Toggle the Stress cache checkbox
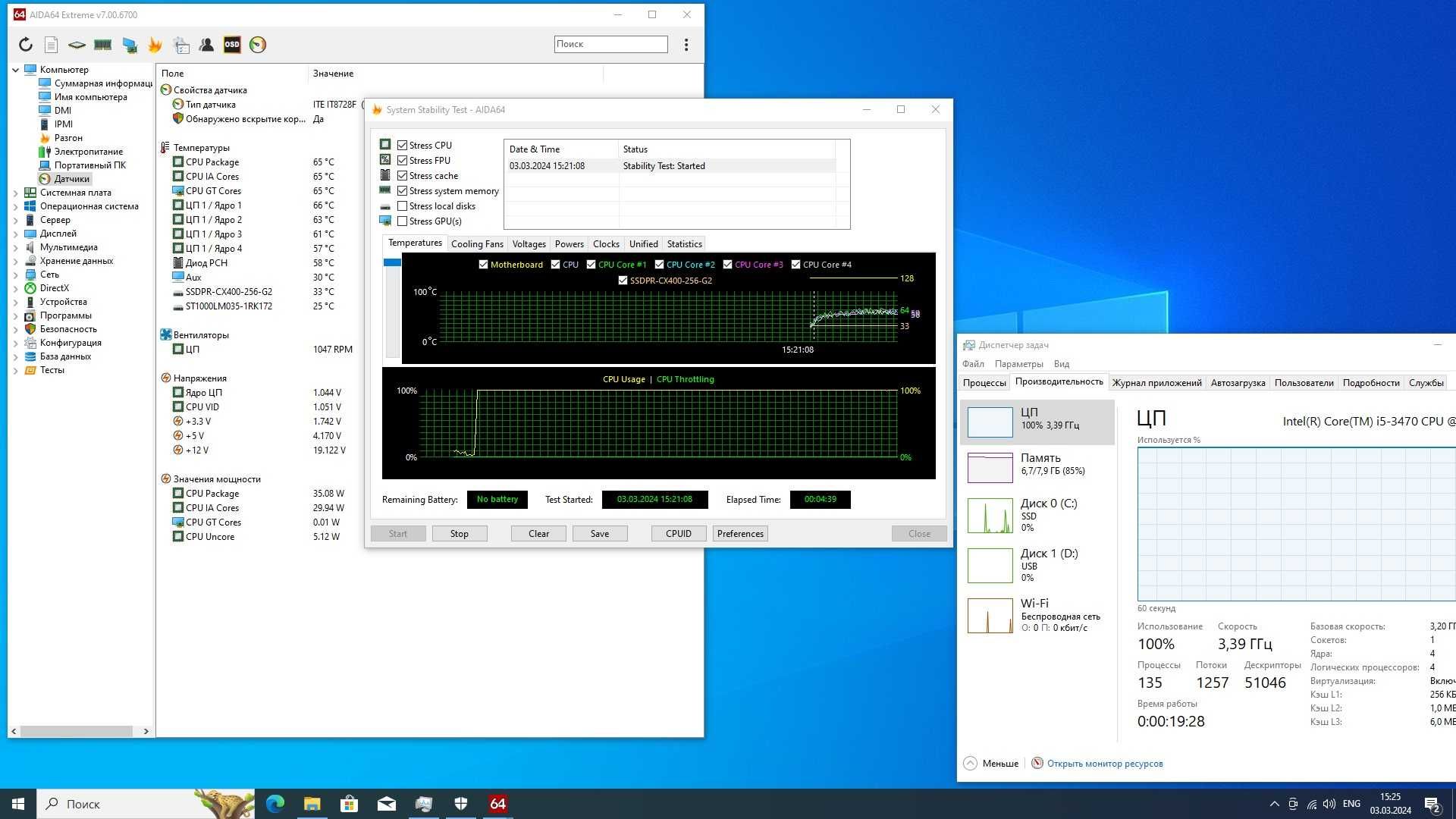 point(404,175)
